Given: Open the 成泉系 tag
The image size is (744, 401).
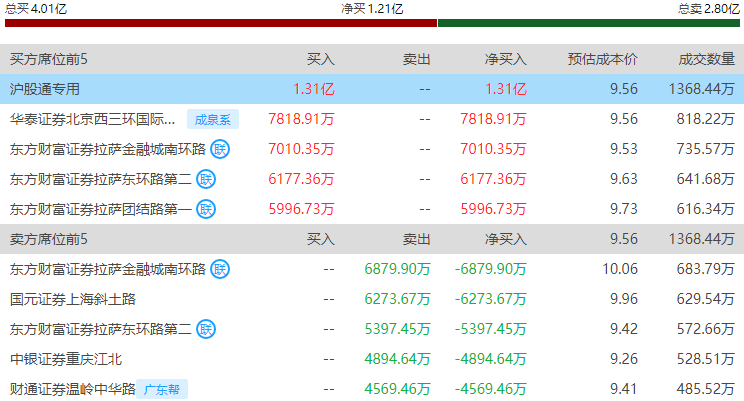Looking at the screenshot, I should tap(213, 119).
